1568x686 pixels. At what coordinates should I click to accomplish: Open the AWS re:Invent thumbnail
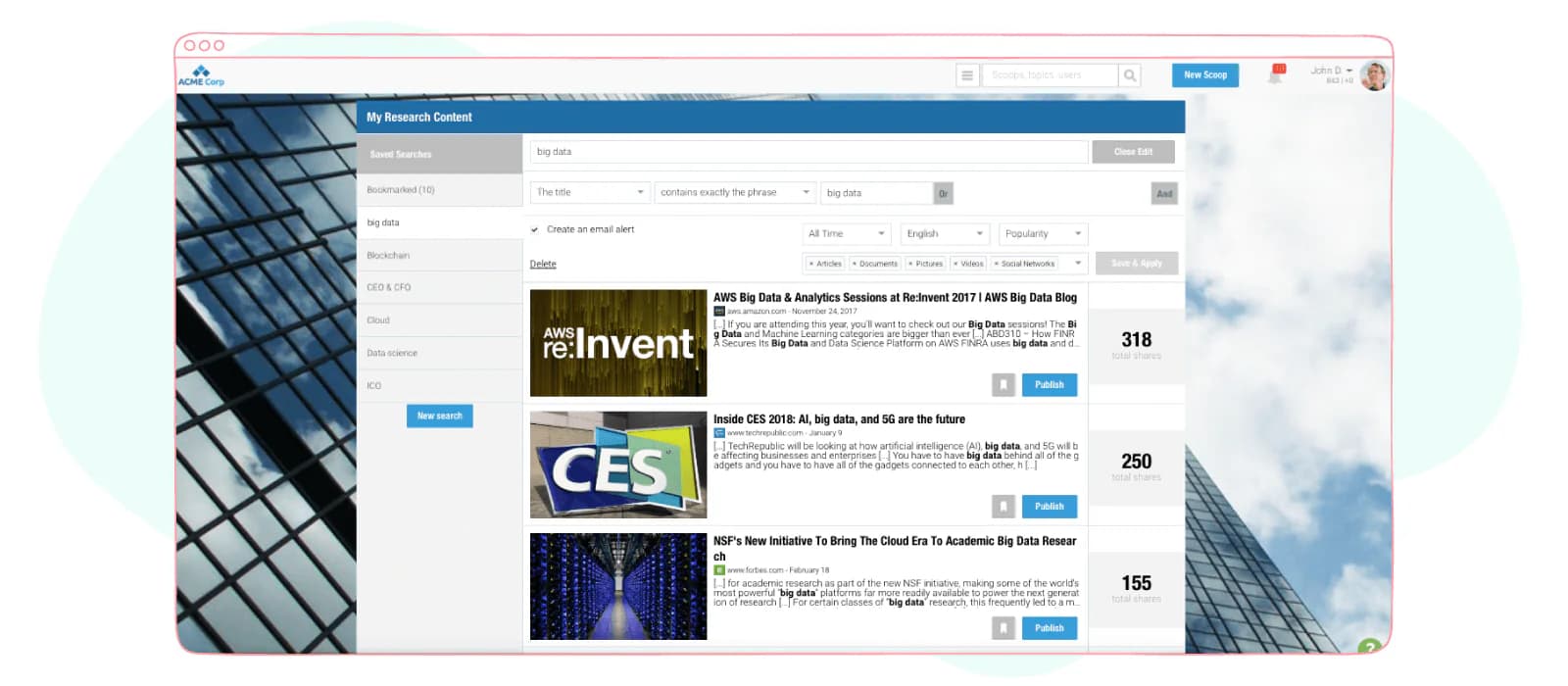pos(618,343)
